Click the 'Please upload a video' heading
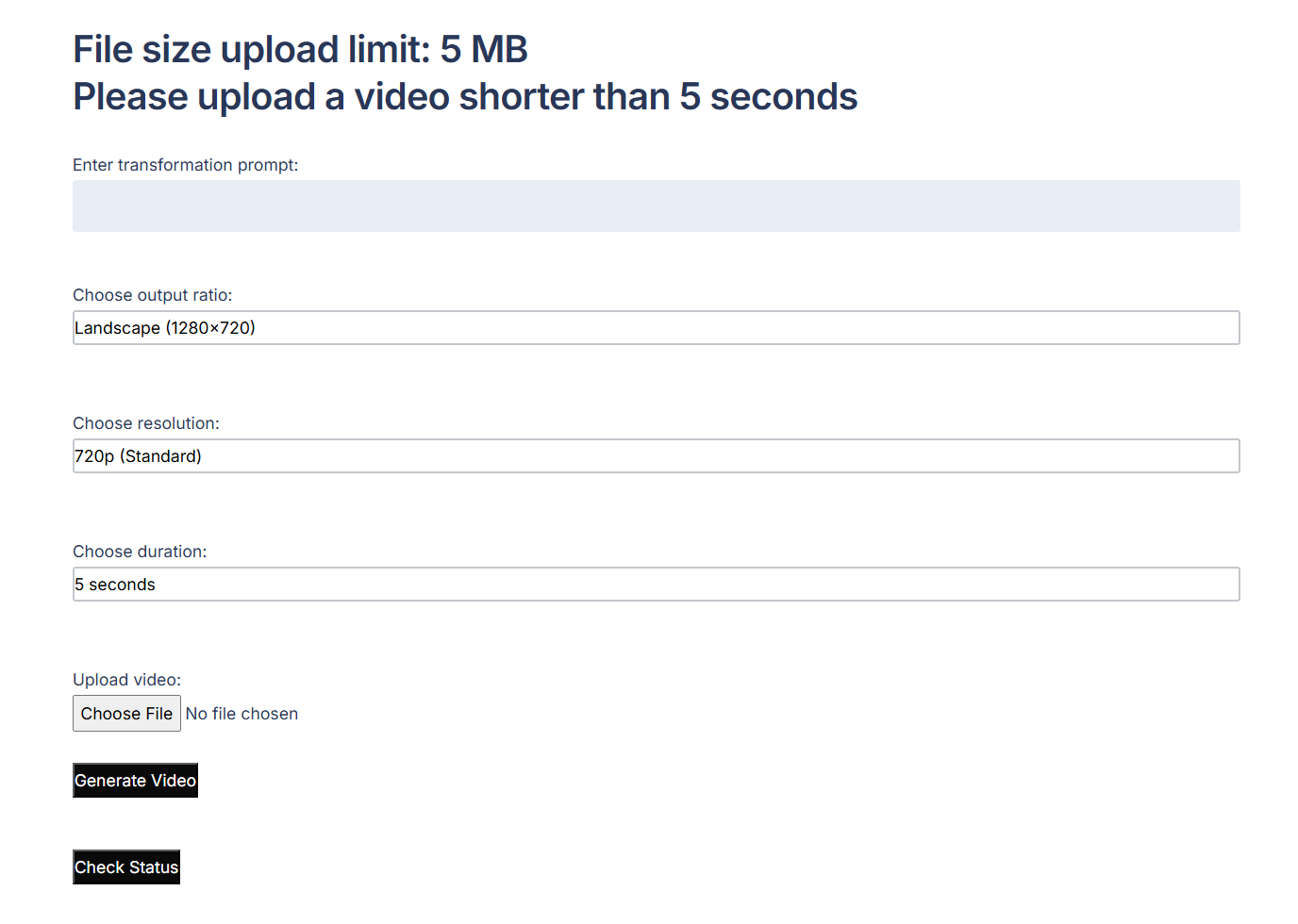The width and height of the screenshot is (1298, 924). (465, 97)
